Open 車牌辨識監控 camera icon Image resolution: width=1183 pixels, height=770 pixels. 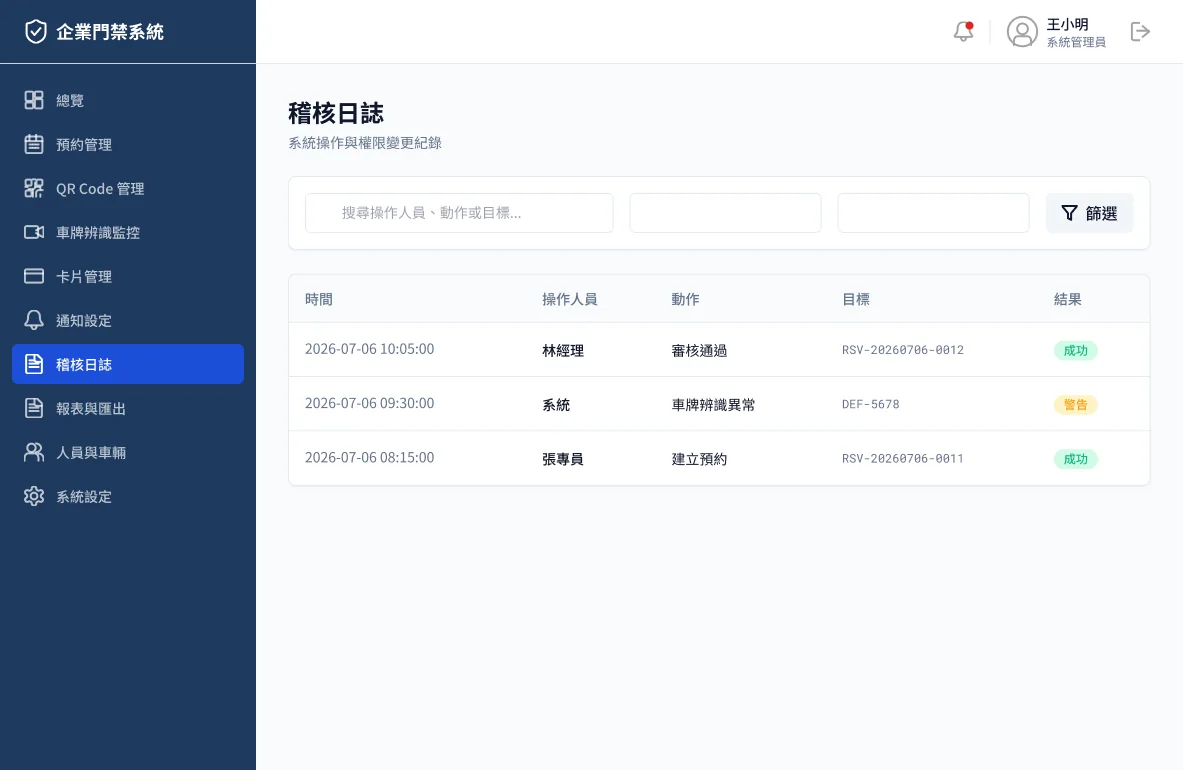pyautogui.click(x=34, y=232)
